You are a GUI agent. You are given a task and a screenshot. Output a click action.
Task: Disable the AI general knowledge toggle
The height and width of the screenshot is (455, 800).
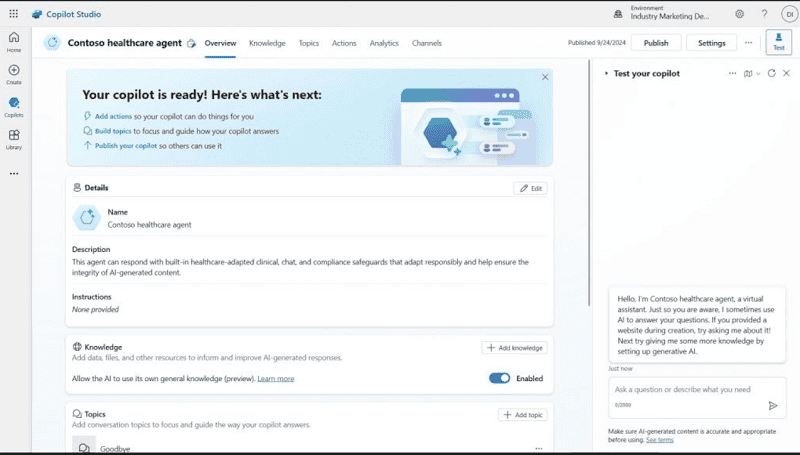point(499,378)
